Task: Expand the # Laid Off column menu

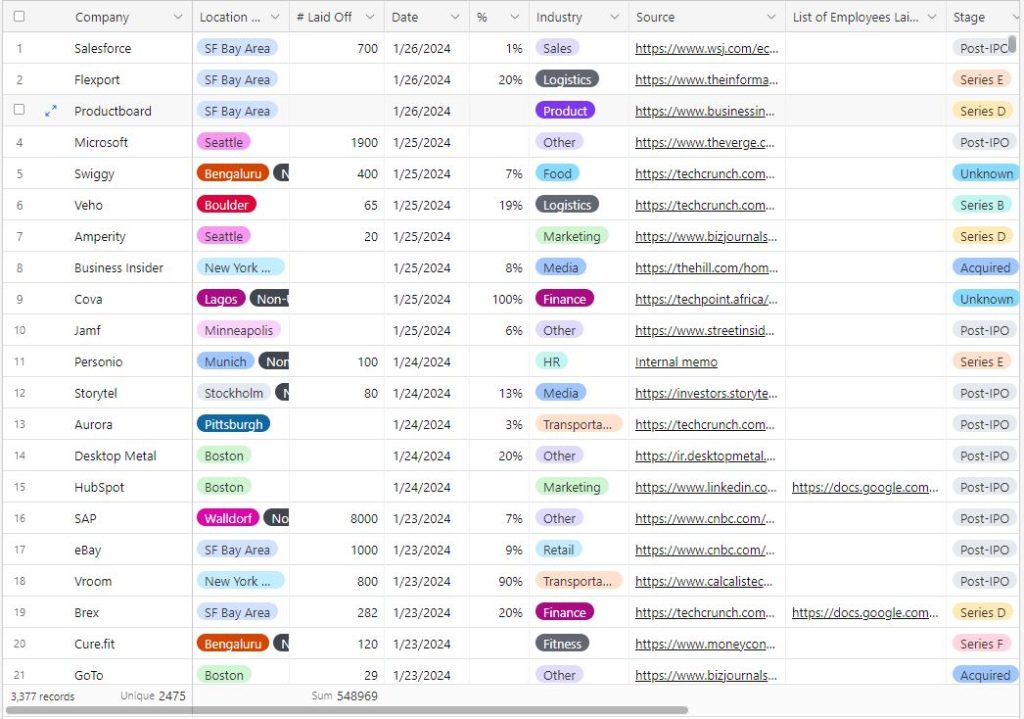Action: click(370, 17)
